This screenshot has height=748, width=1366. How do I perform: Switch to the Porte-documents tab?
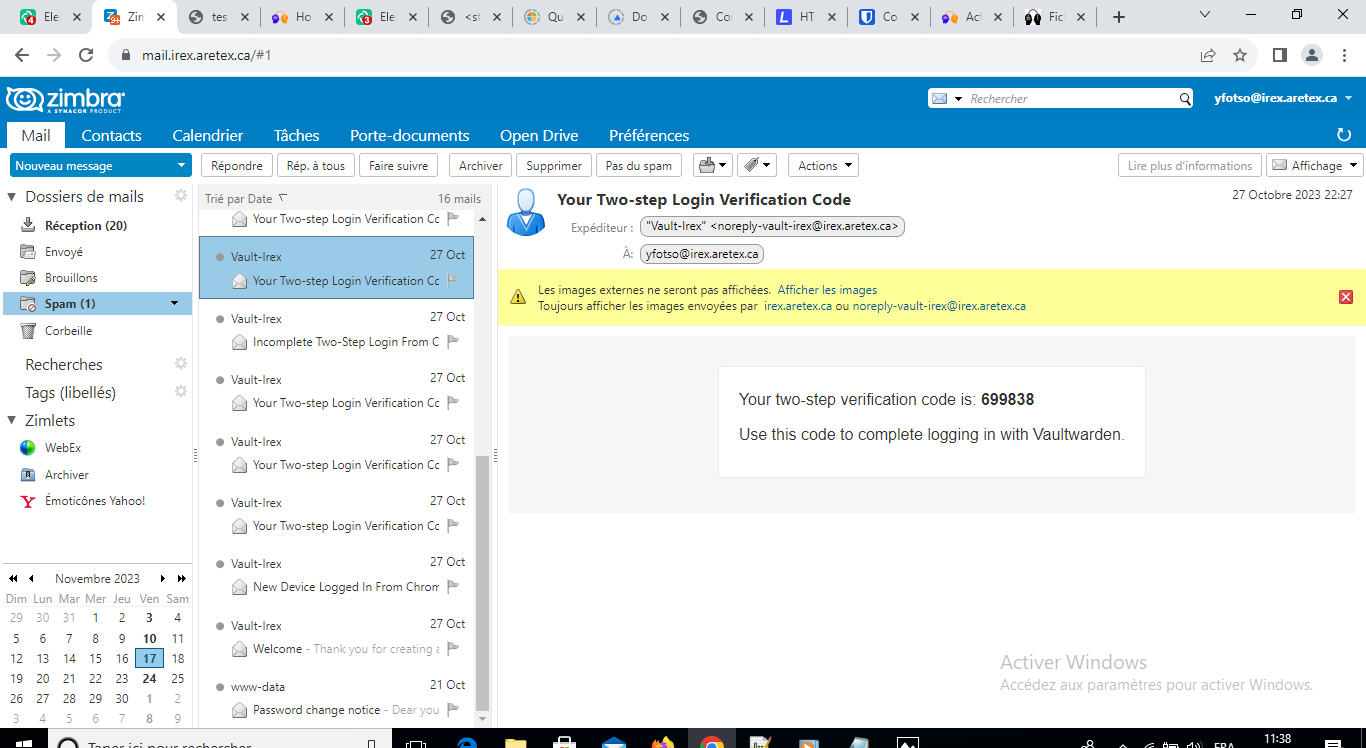pyautogui.click(x=409, y=135)
